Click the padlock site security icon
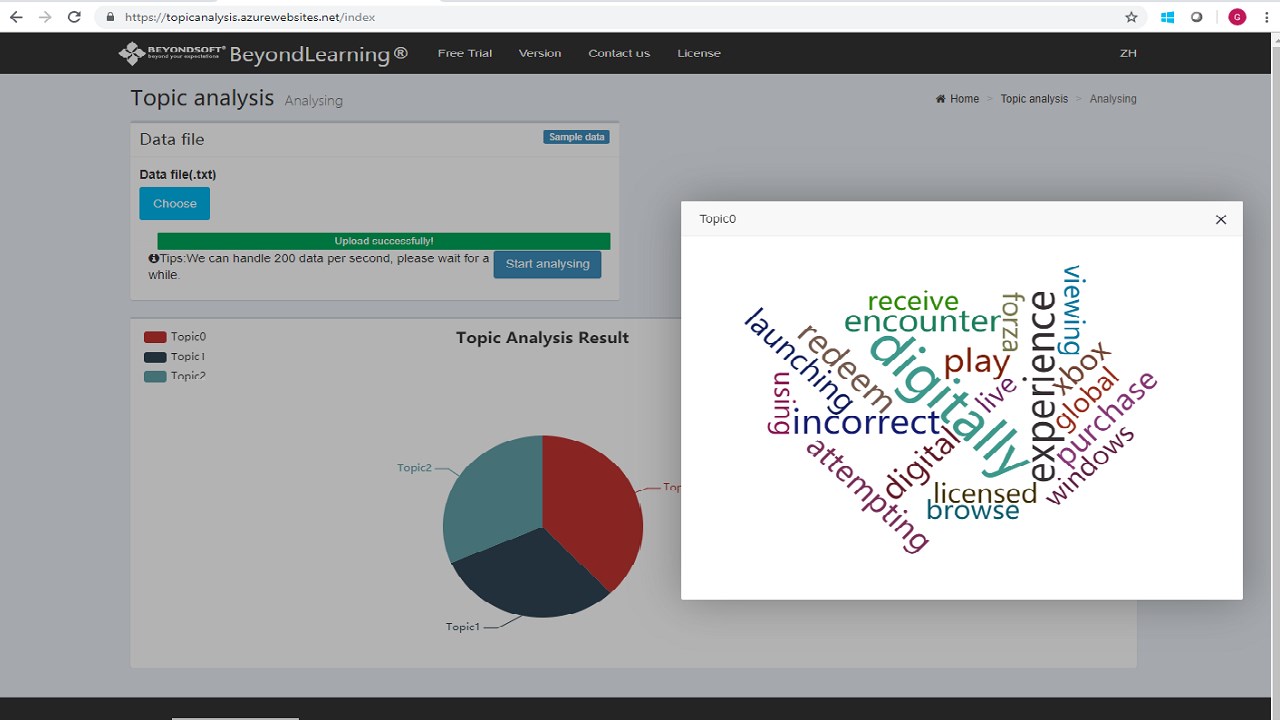1280x720 pixels. click(110, 17)
